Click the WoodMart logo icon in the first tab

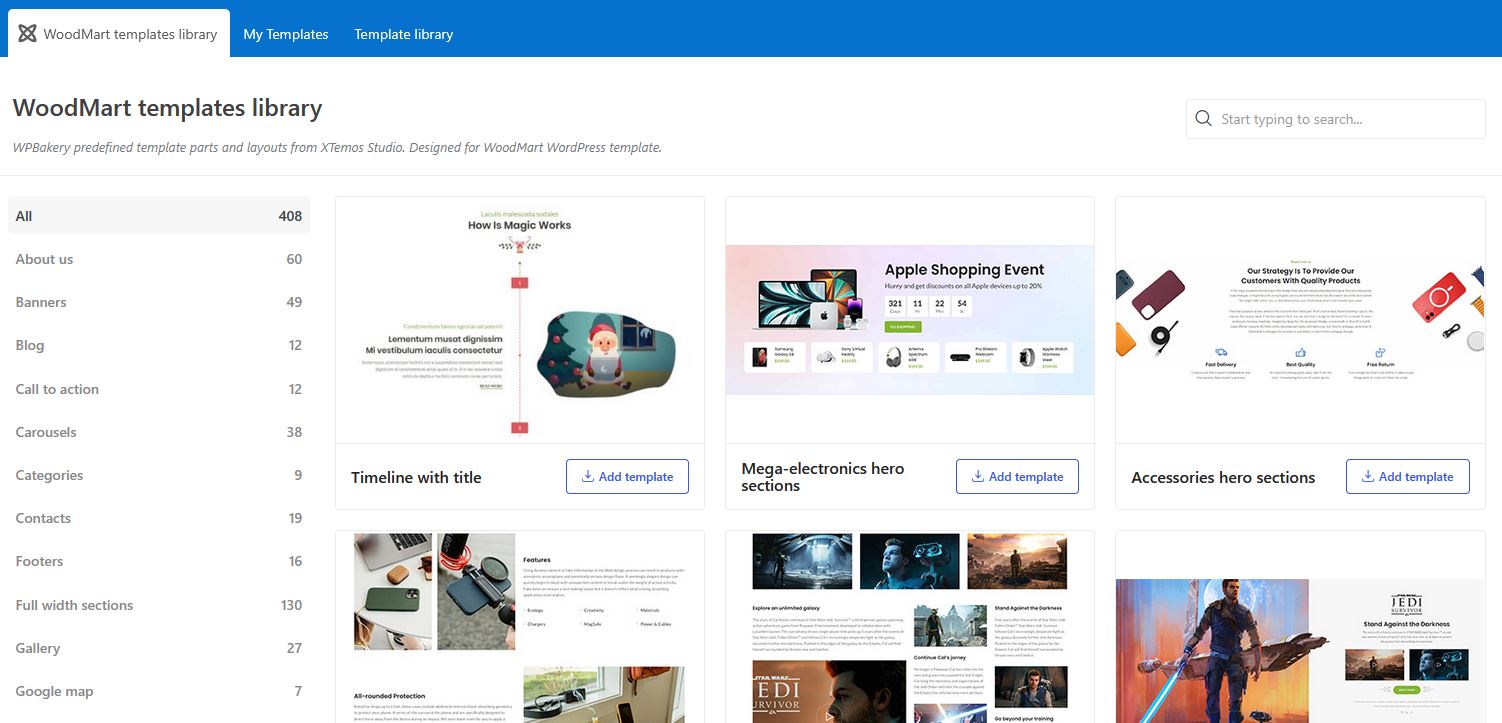coord(27,34)
